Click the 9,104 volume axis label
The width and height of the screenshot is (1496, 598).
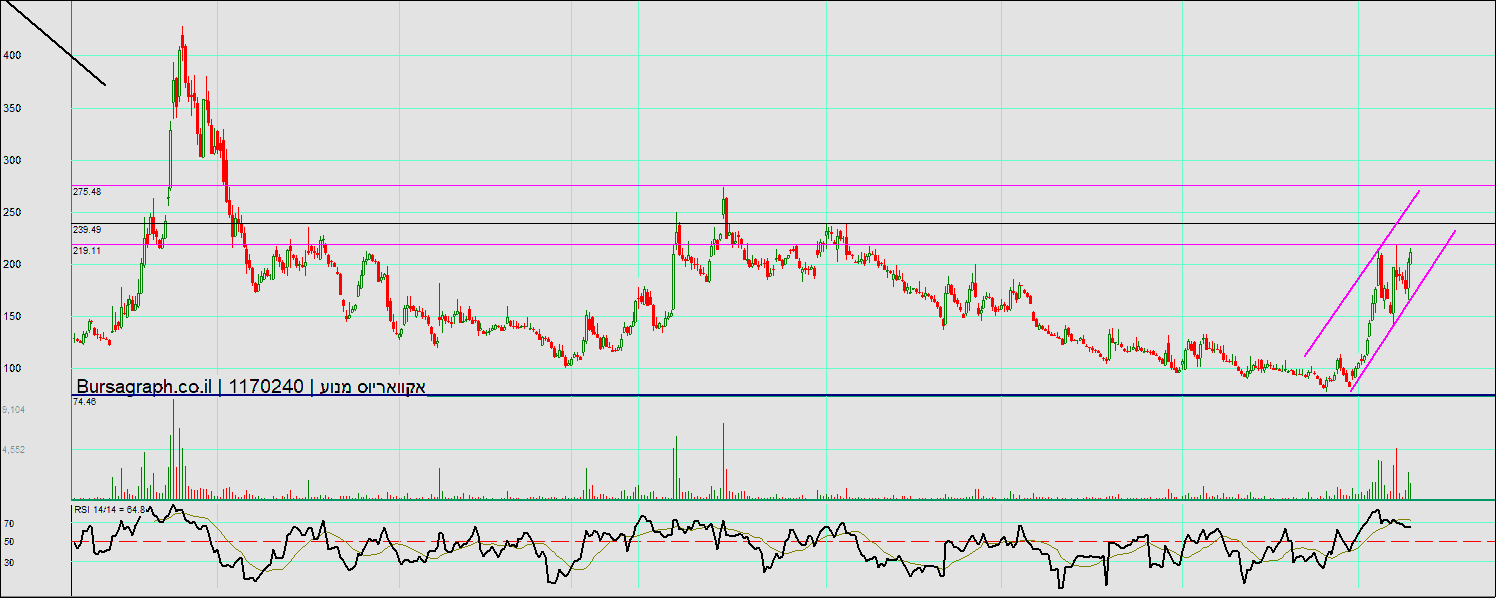point(14,410)
